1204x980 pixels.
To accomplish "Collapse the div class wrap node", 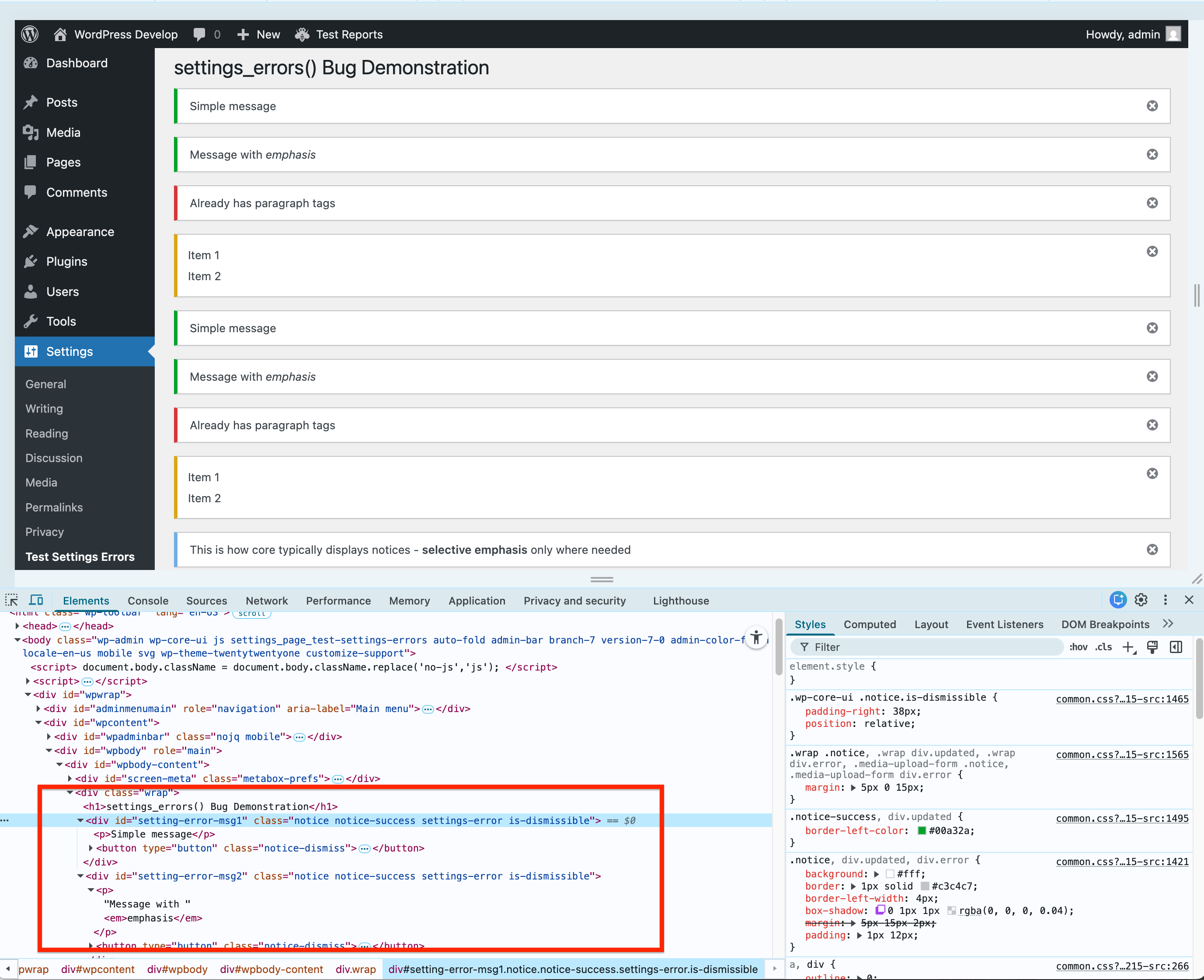I will click(70, 792).
